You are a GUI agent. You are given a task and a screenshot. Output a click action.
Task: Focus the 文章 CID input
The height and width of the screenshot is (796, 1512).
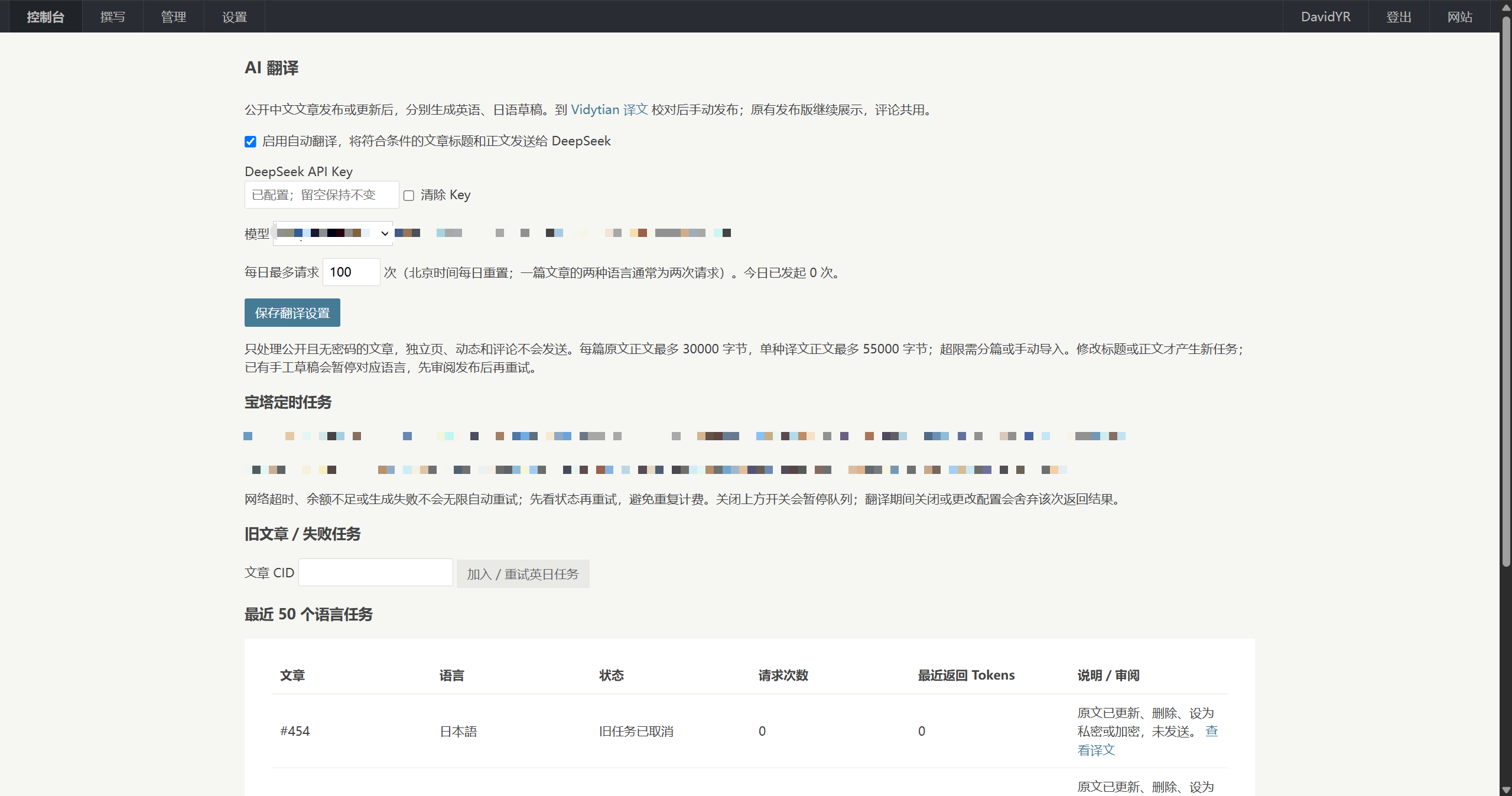[x=375, y=573]
